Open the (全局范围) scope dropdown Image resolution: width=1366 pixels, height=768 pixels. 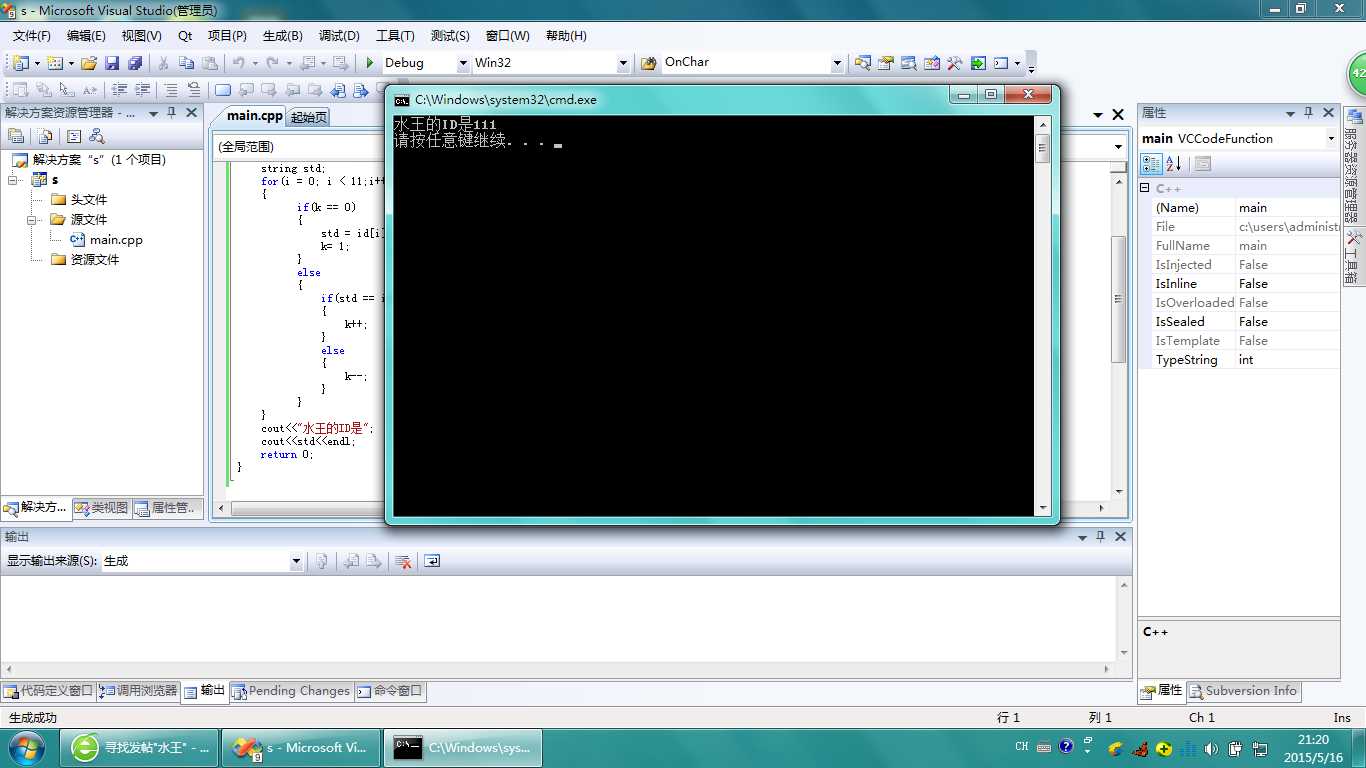1118,147
